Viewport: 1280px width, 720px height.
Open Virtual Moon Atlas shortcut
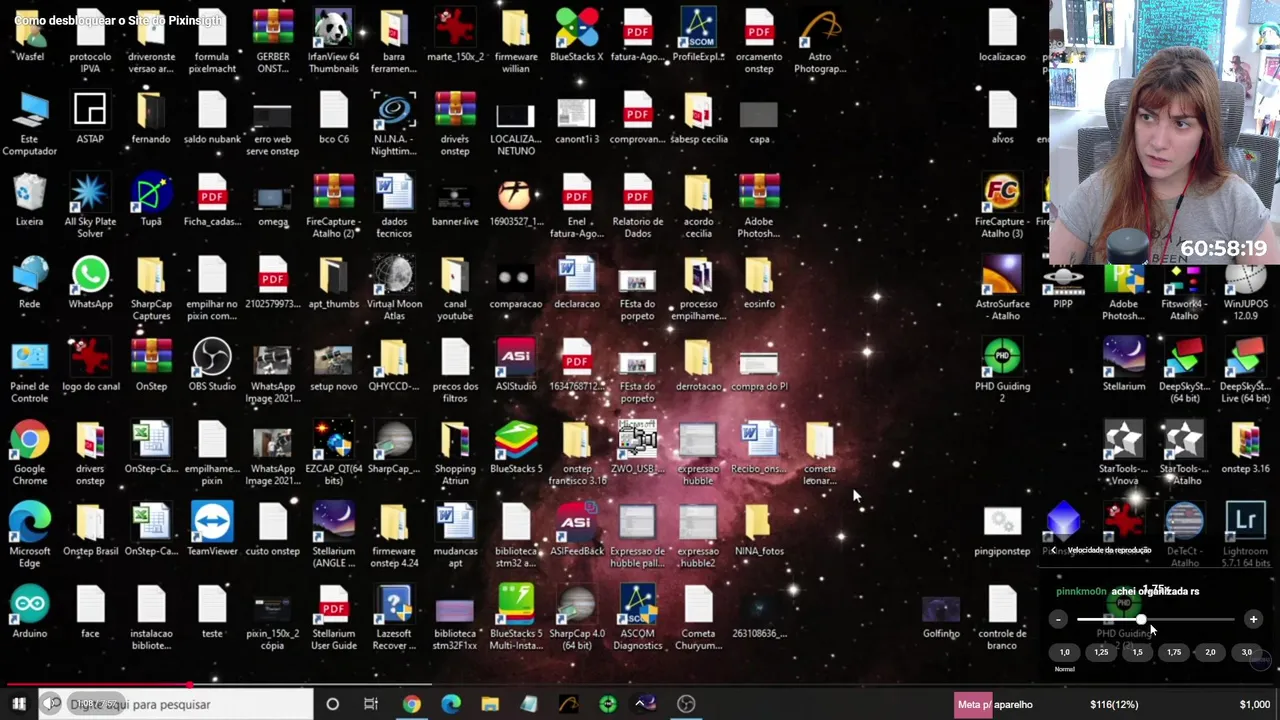pyautogui.click(x=394, y=288)
